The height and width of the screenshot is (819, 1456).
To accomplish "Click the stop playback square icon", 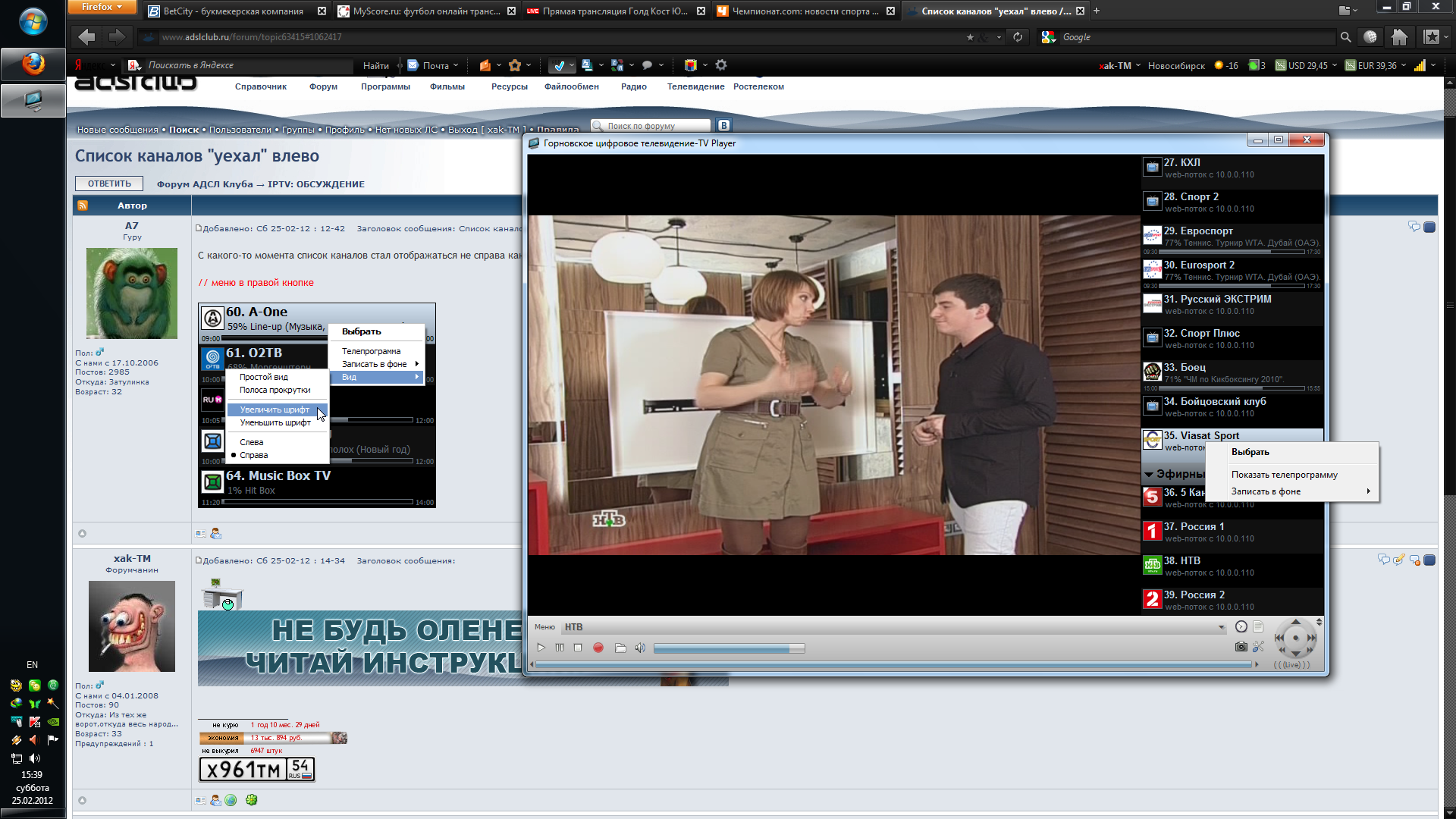I will tap(578, 648).
